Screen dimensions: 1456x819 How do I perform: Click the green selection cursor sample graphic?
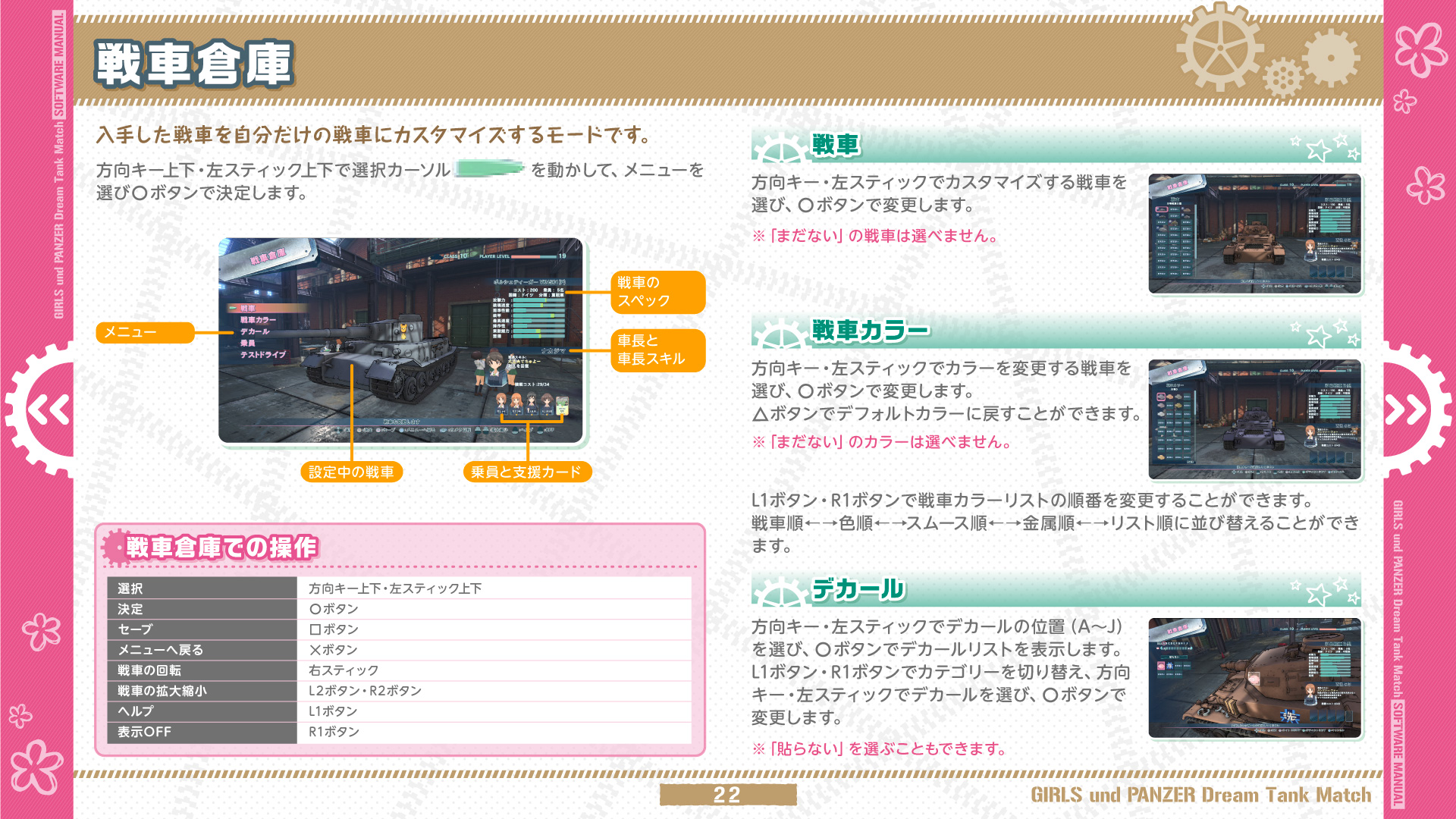[490, 168]
